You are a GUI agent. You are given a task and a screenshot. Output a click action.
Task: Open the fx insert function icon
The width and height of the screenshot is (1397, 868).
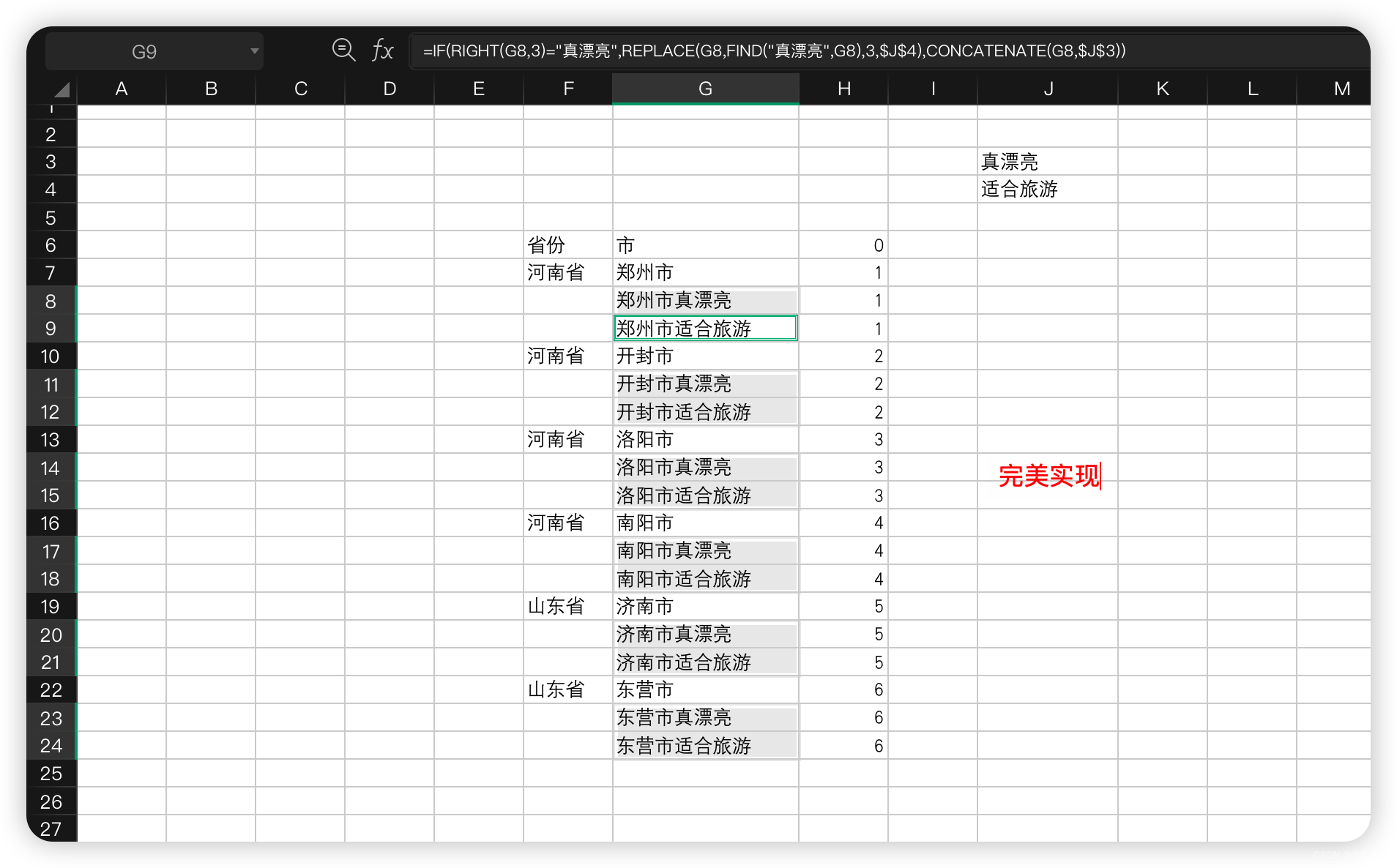point(382,50)
